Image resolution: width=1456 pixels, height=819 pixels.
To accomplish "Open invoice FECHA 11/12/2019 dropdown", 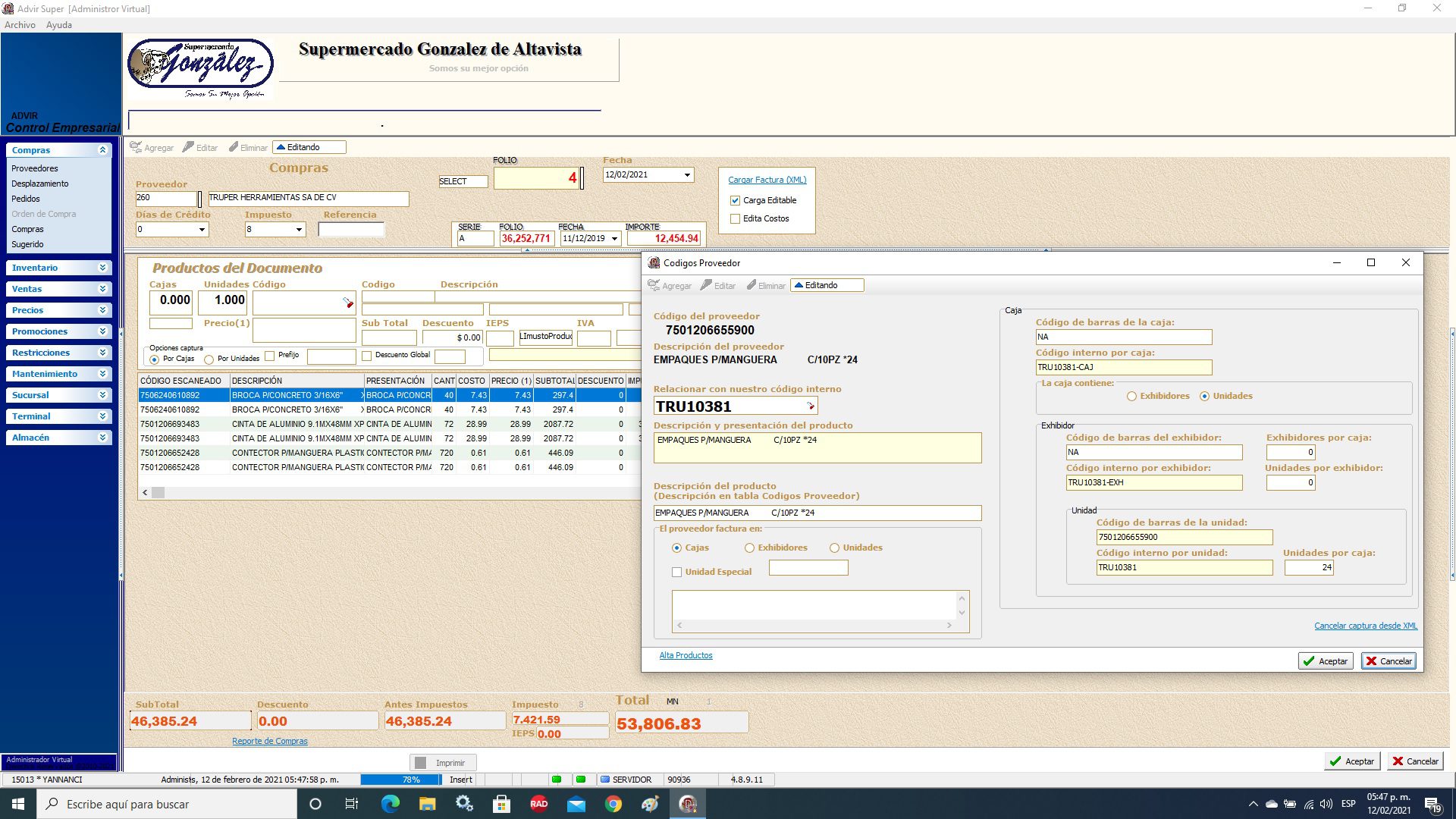I will pos(614,238).
